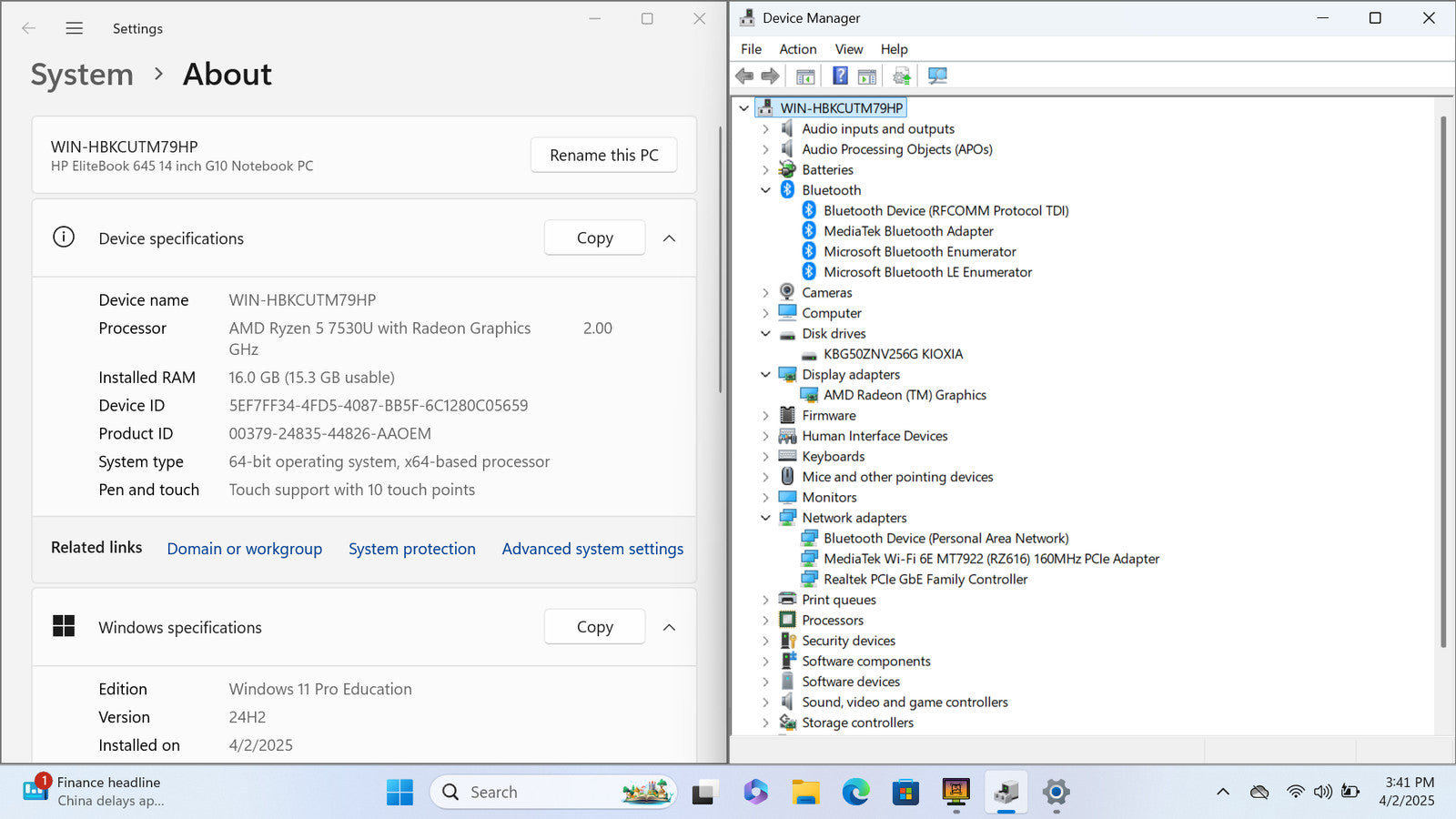Open the Advanced system settings link
The image size is (1456, 819).
coord(592,549)
